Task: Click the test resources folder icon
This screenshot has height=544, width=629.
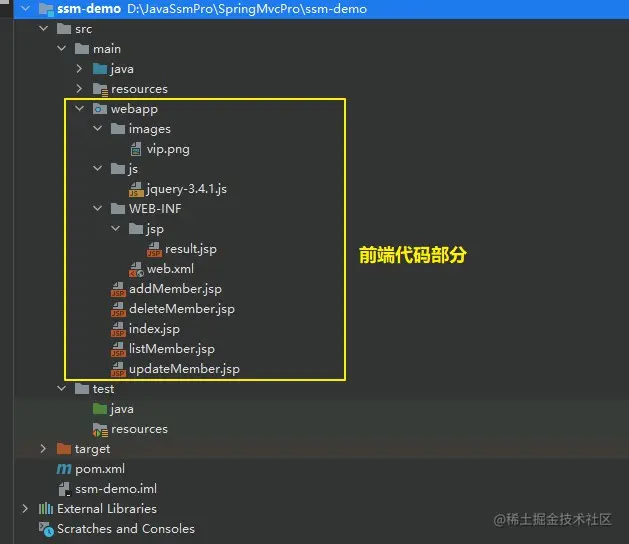Action: pos(100,429)
